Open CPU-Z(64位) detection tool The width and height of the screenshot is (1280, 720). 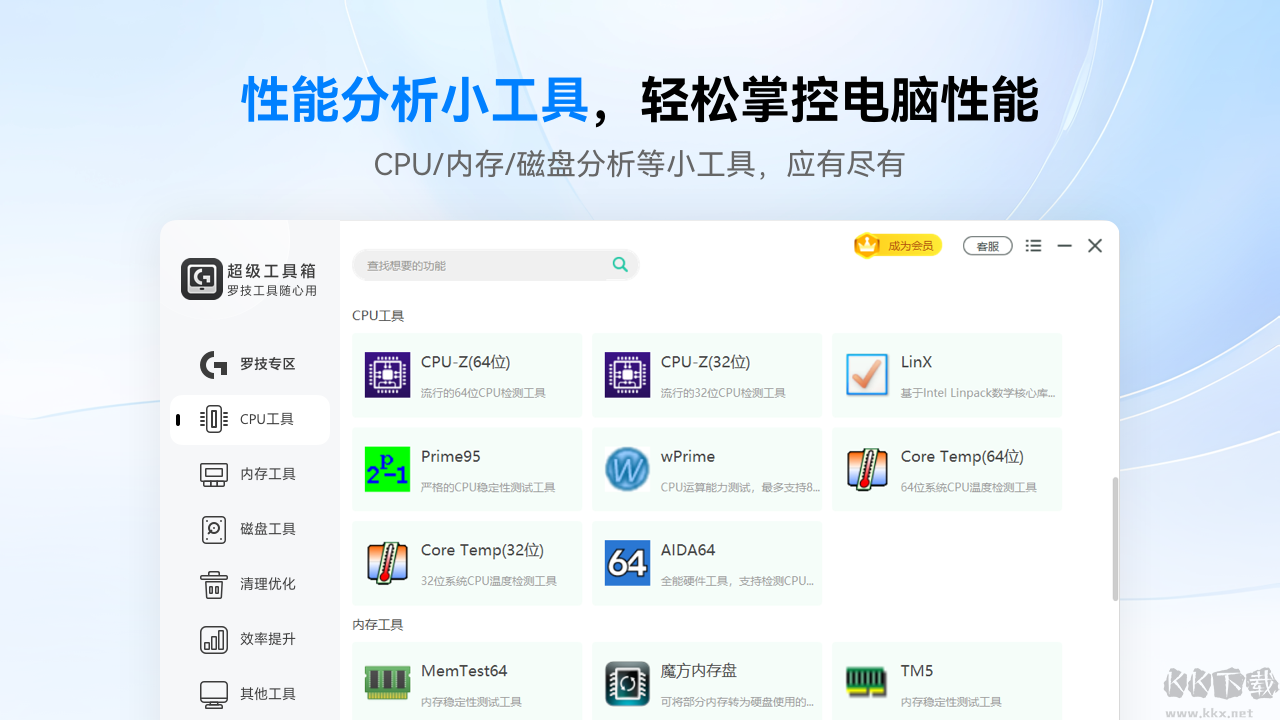[x=466, y=374]
